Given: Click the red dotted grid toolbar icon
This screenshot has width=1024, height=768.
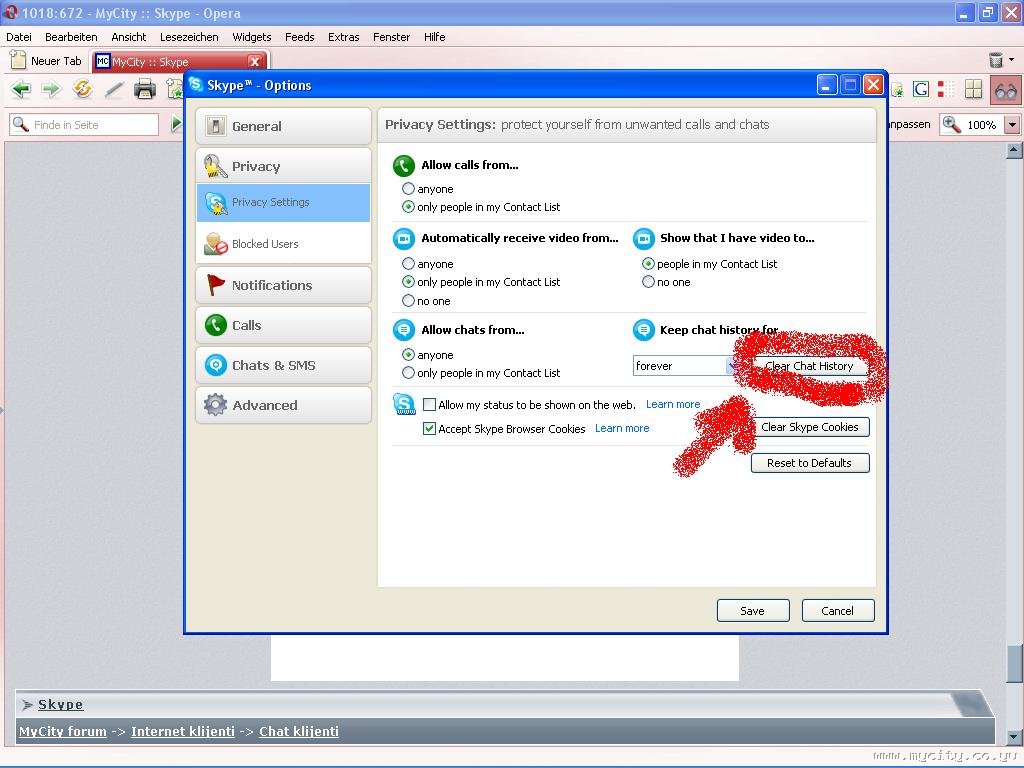Looking at the screenshot, I should (946, 89).
